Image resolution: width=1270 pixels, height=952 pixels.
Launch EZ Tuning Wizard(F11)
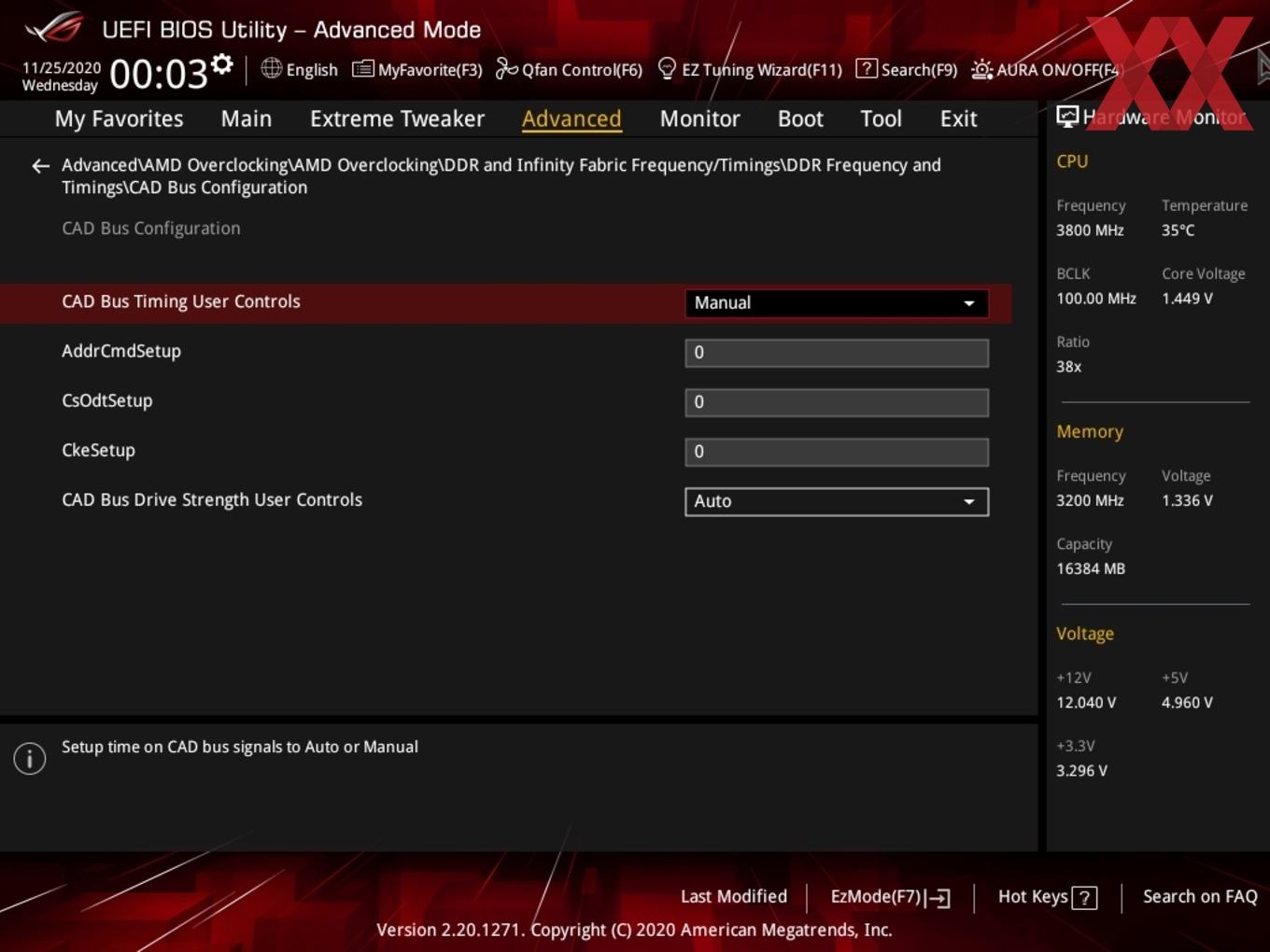762,69
